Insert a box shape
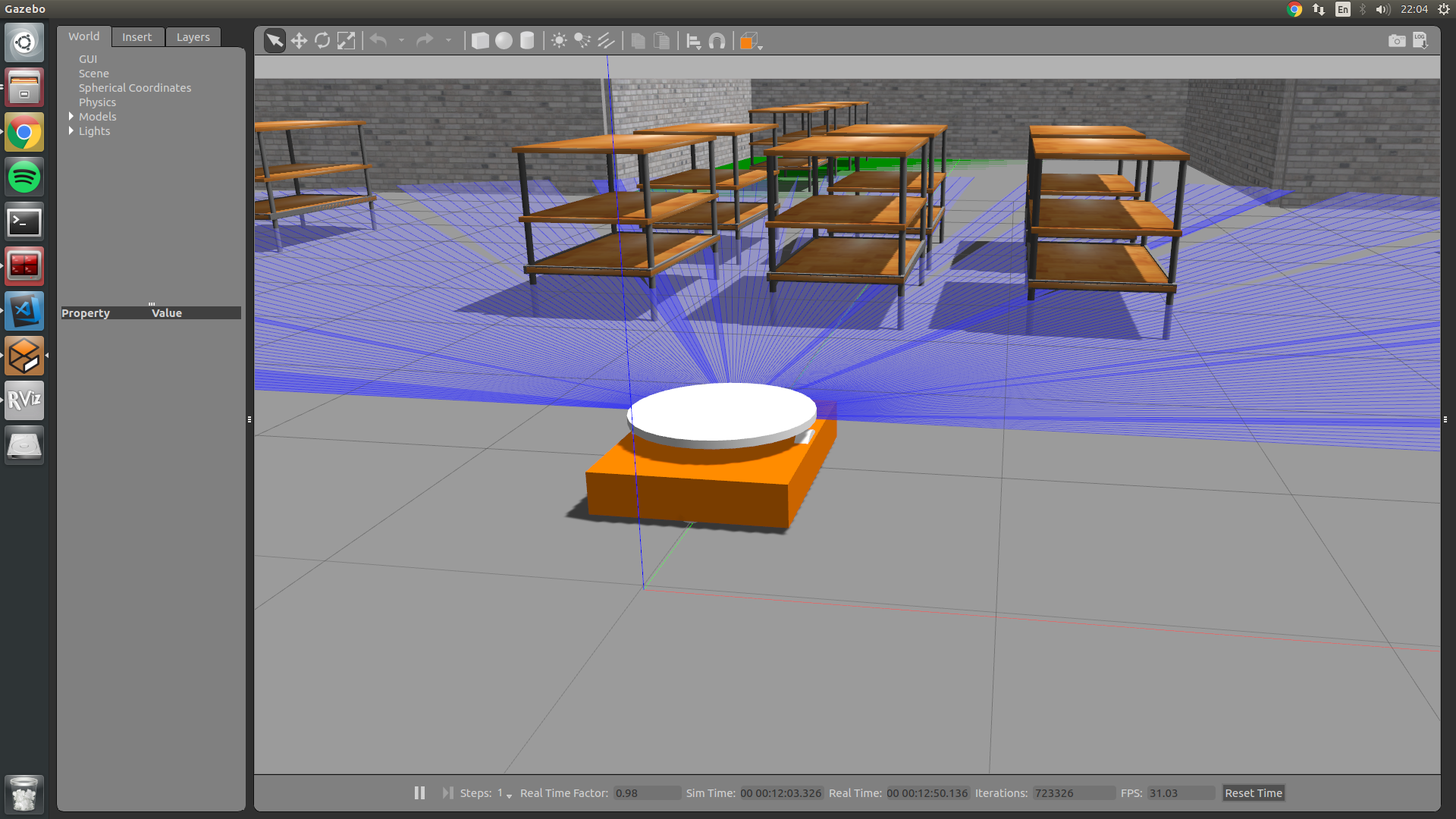The height and width of the screenshot is (819, 1456). pyautogui.click(x=480, y=41)
